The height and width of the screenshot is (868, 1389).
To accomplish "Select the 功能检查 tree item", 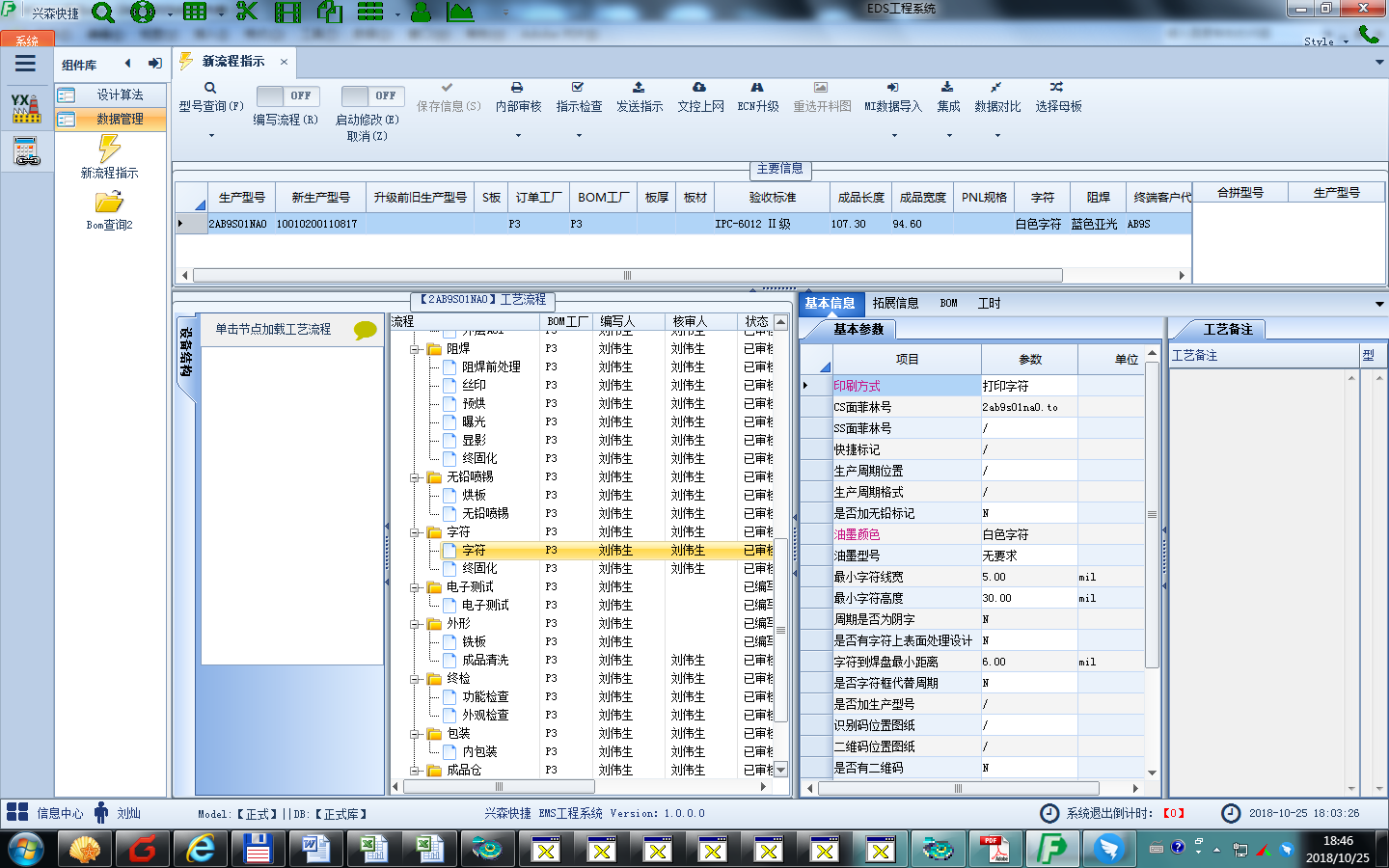I will pos(485,697).
